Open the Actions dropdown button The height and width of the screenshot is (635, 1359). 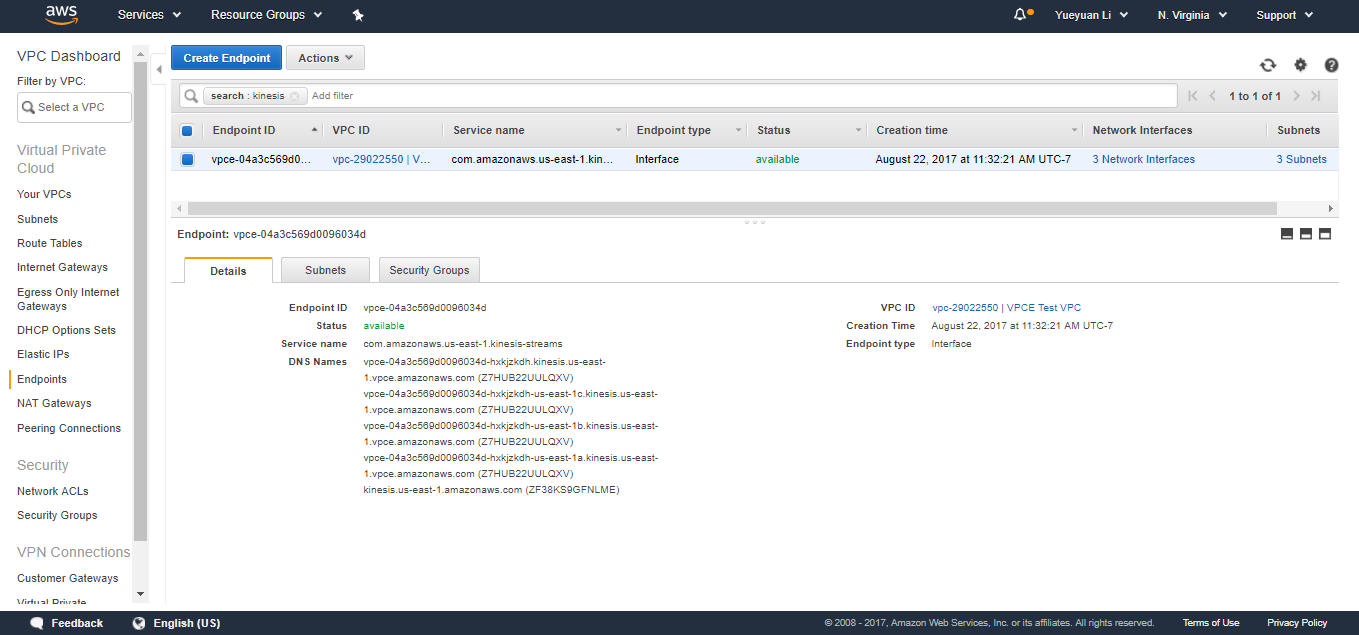[x=325, y=58]
